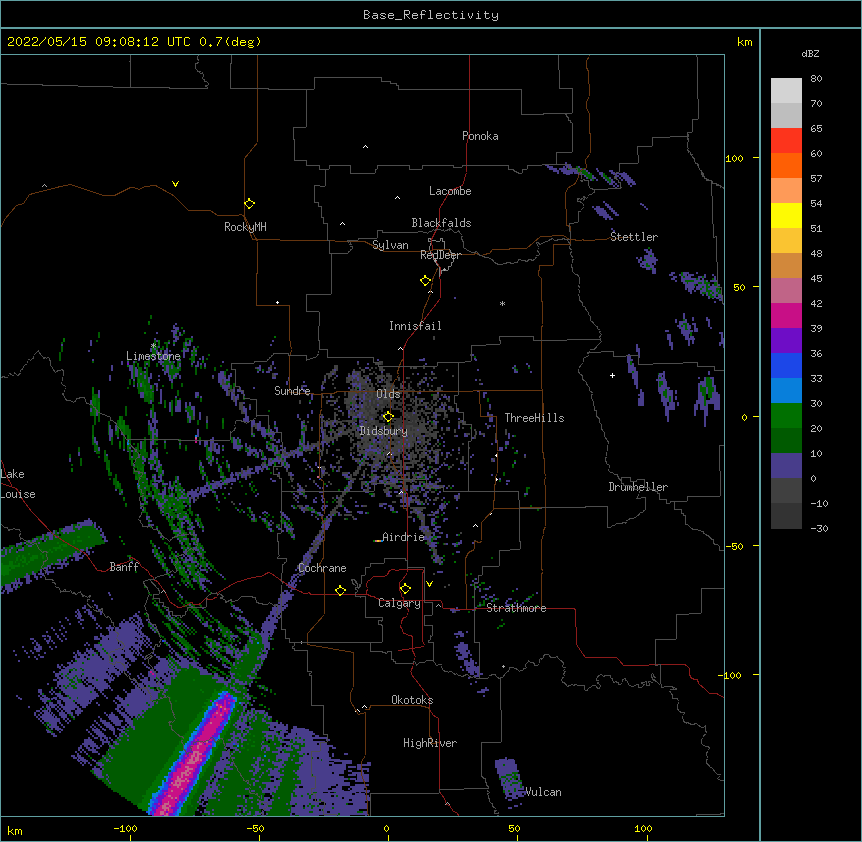Click the Blackfalds town label

(441, 223)
